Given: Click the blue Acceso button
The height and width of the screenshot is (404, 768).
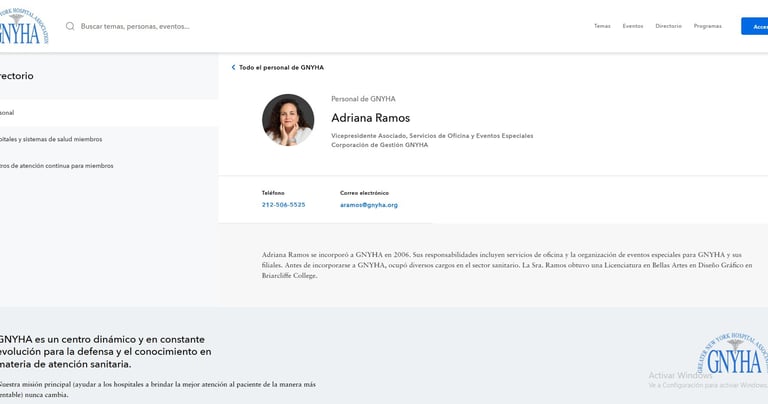Looking at the screenshot, I should pyautogui.click(x=754, y=26).
